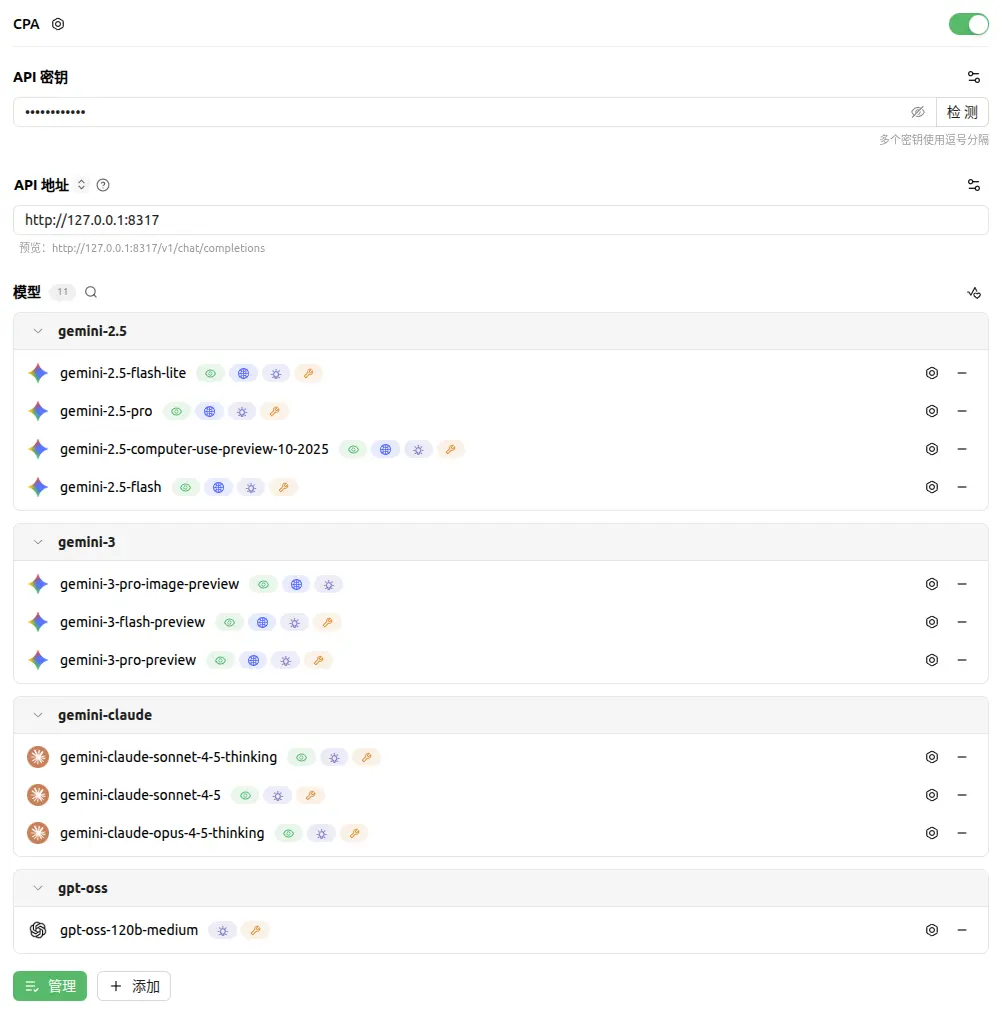Remove gemini-2.5-computer-use-preview-10-2025 model
This screenshot has width=999, height=1012.
click(962, 449)
